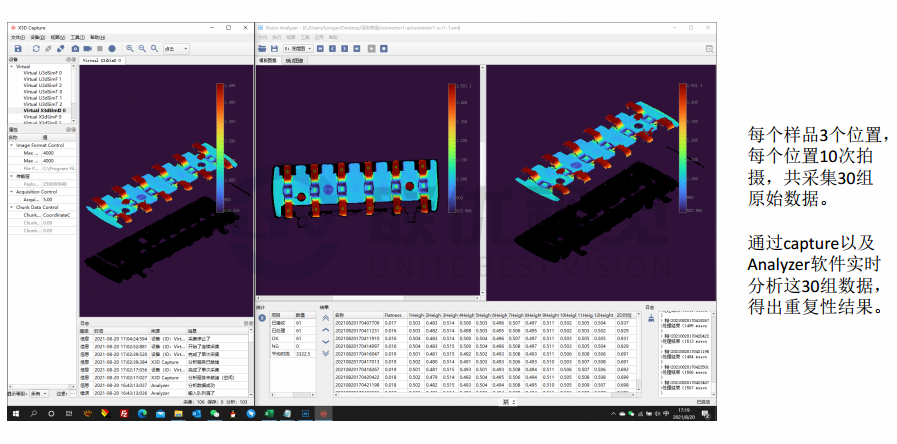Start continuous capture with the video camera icon
This screenshot has height=444, width=897.
(87, 48)
